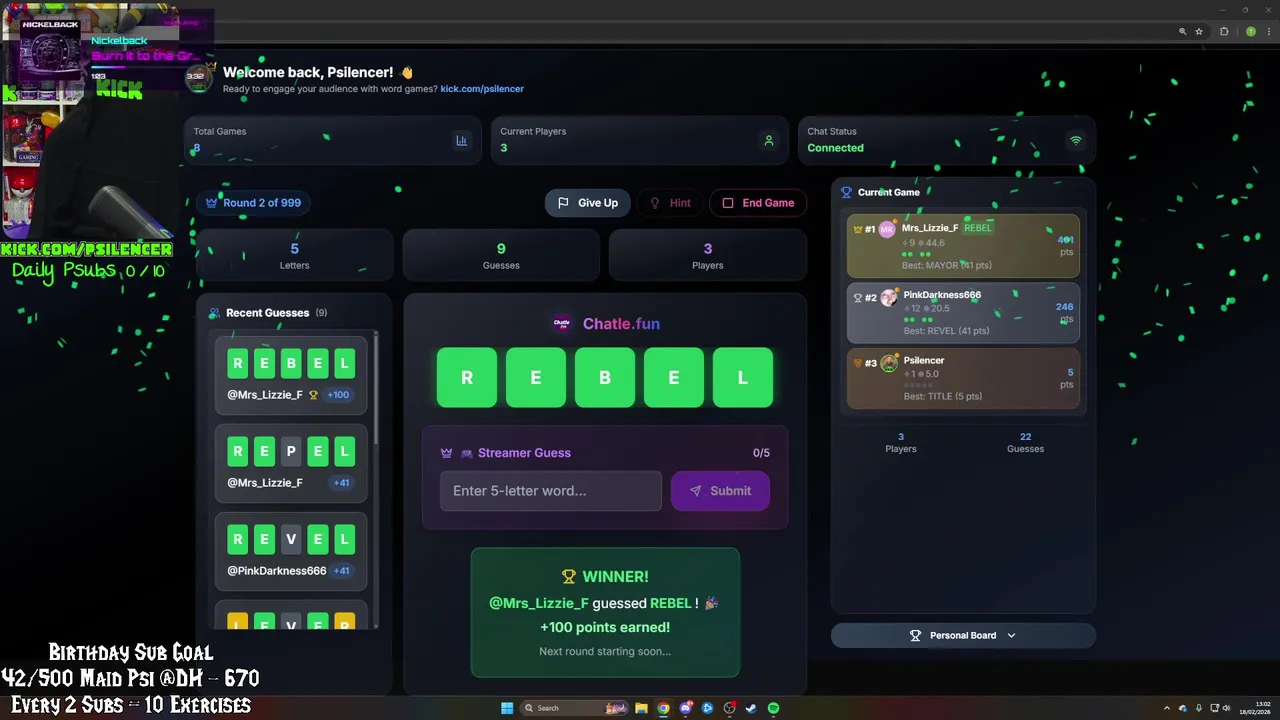Screen dimensions: 1280x720
Task: Click the streamer profile avatar near Welcome back
Action: (198, 79)
